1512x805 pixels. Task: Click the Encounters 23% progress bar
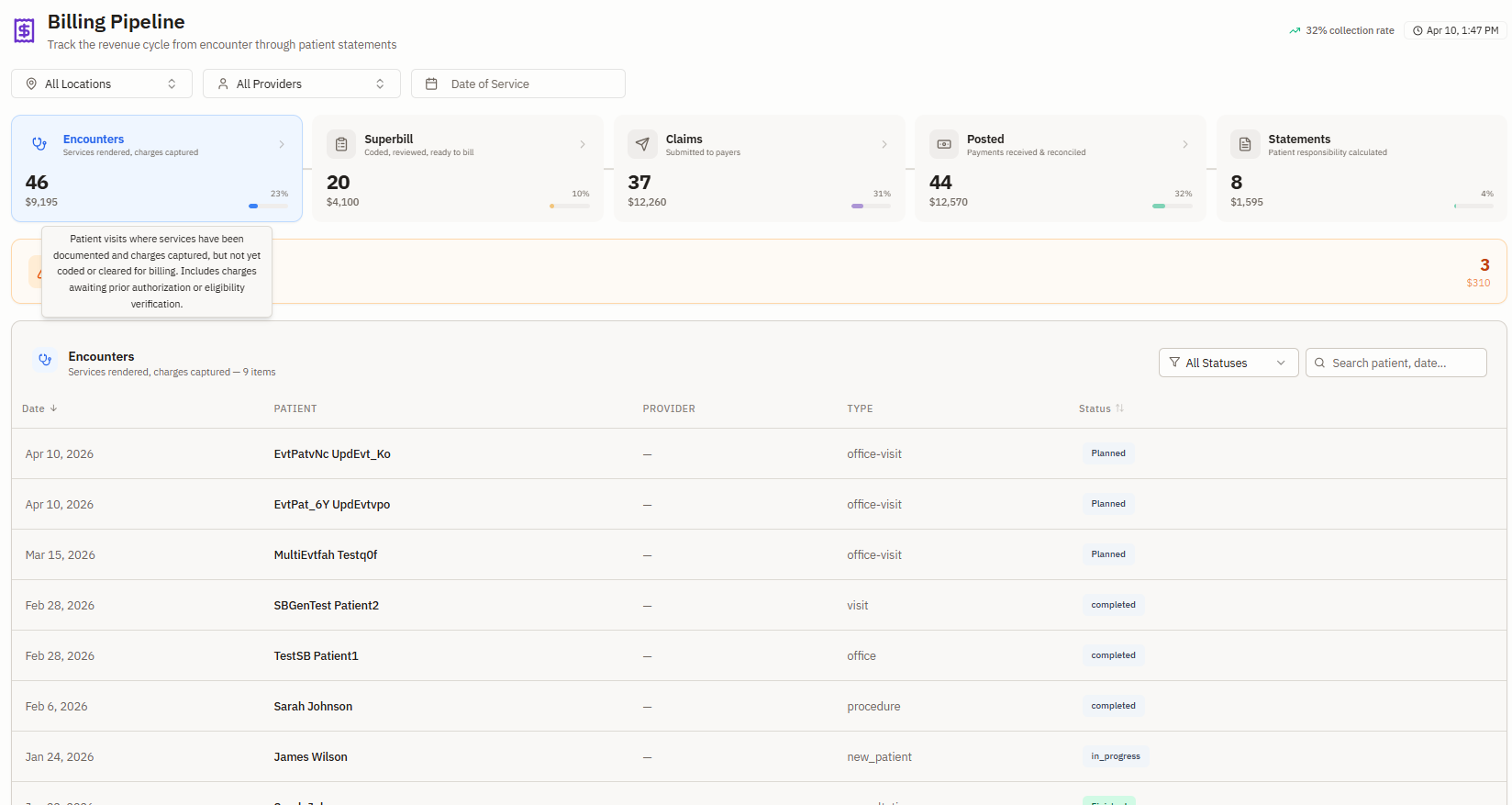click(x=269, y=206)
